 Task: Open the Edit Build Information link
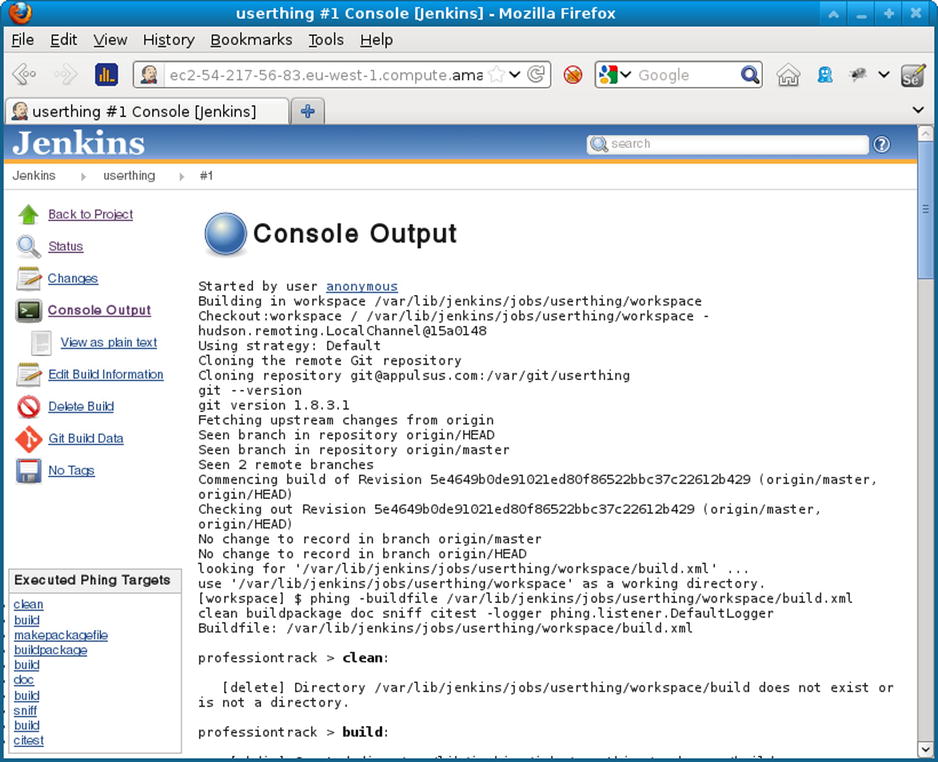105,374
